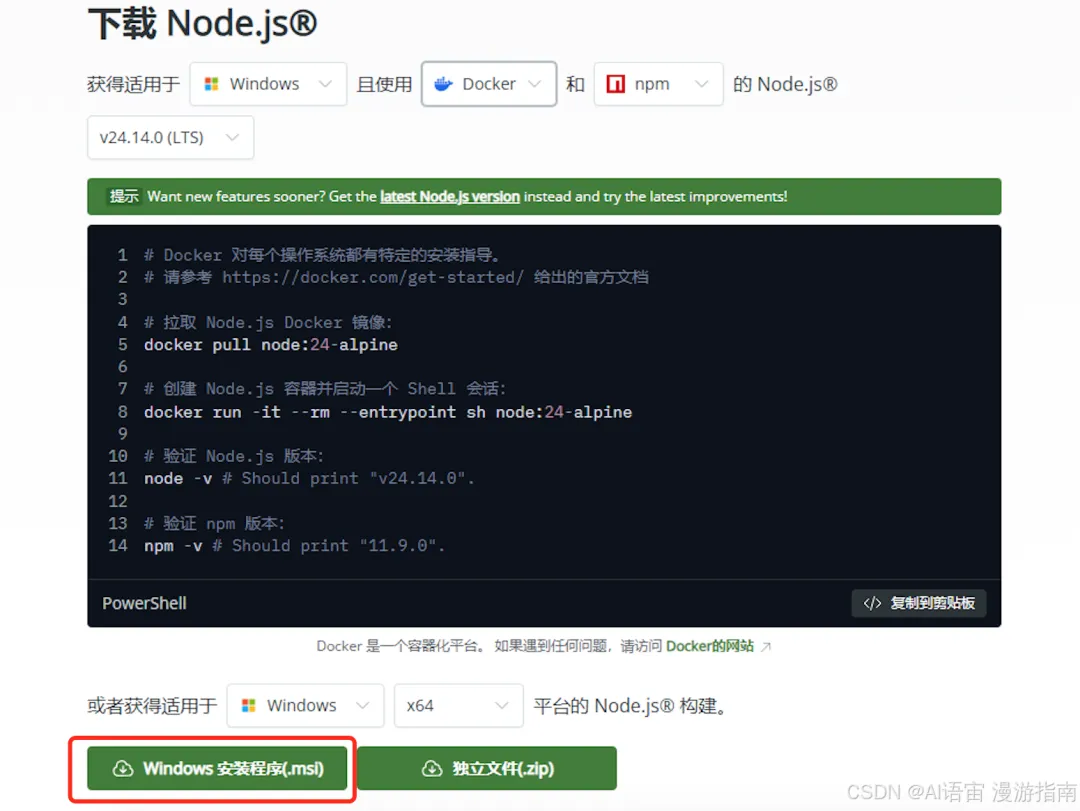Follow the latest Node.js version link
Viewport: 1080px width, 811px height.
(450, 196)
